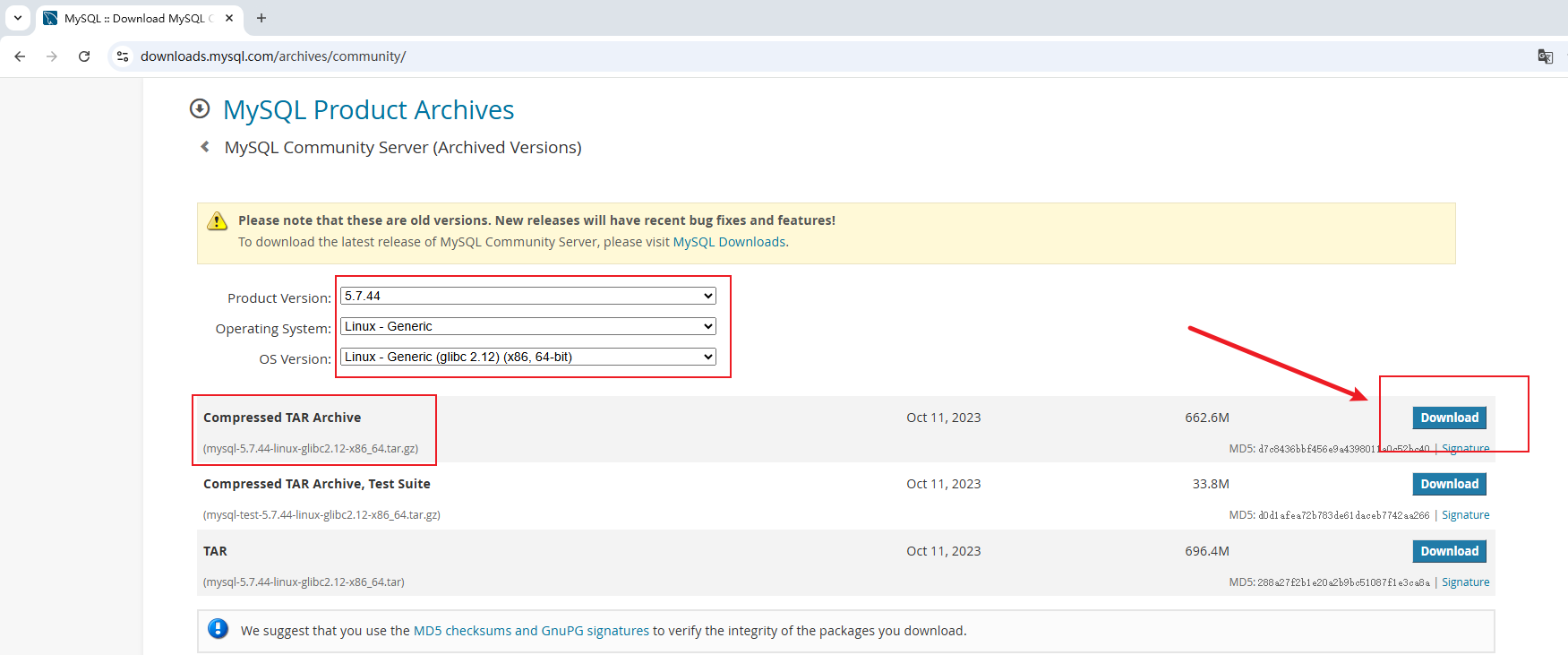The image size is (1568, 655).
Task: Click filename mysql-5.7.44-linux-glibc2.12-x86_64.tar.gz
Action: coord(311,448)
